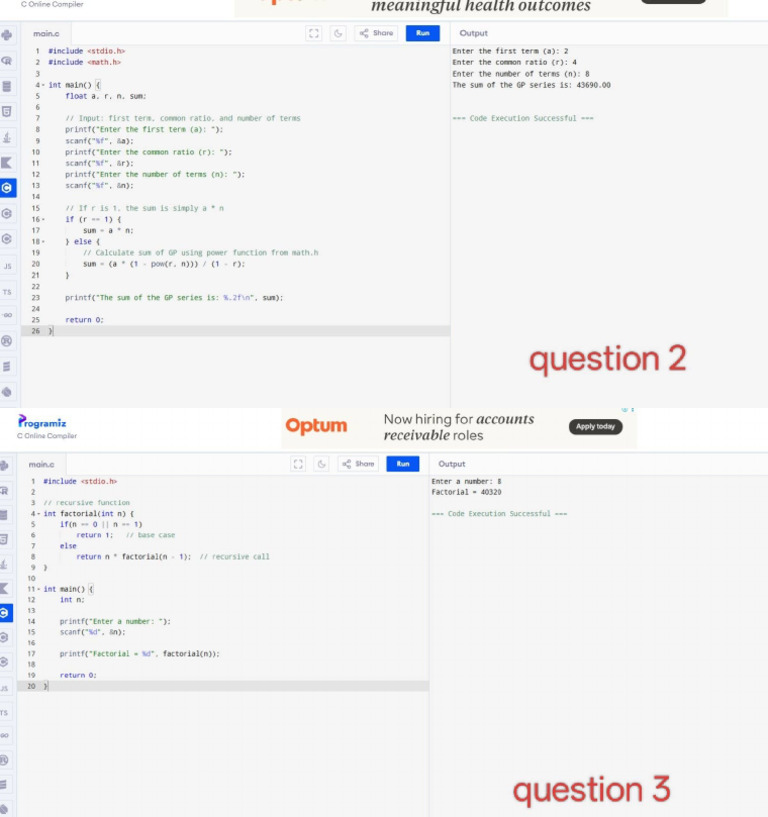This screenshot has width=768, height=817.
Task: Click closing brace on line 26, question 2
Action: coord(51,331)
